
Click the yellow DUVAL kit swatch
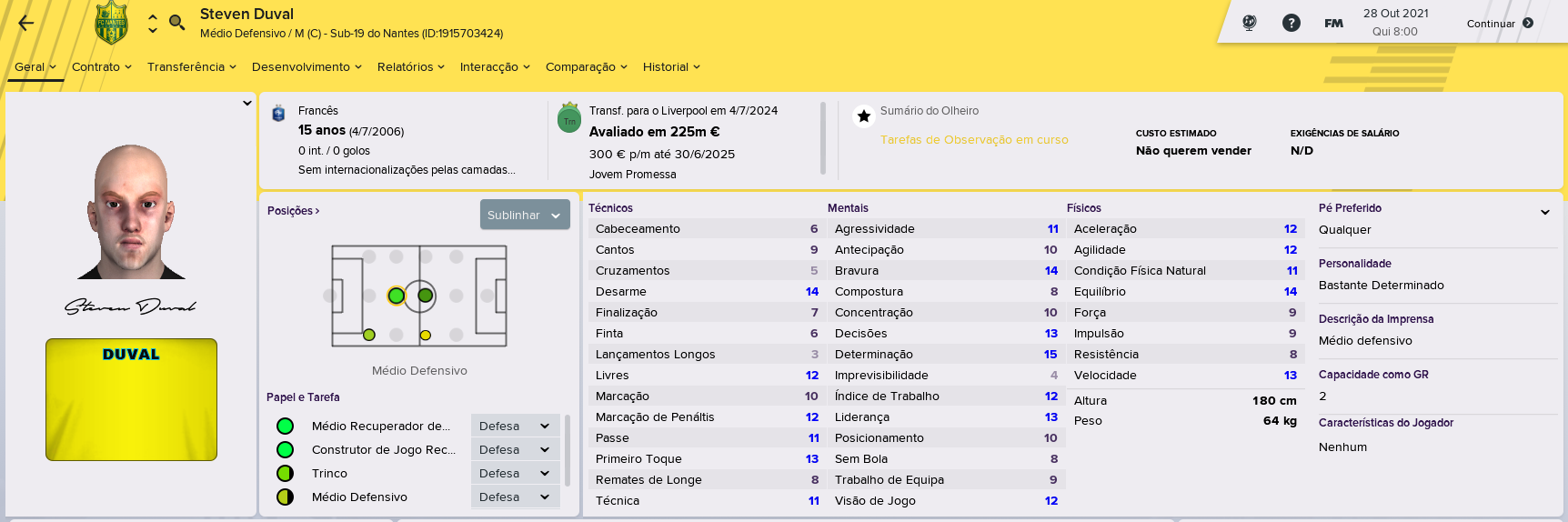tap(131, 399)
